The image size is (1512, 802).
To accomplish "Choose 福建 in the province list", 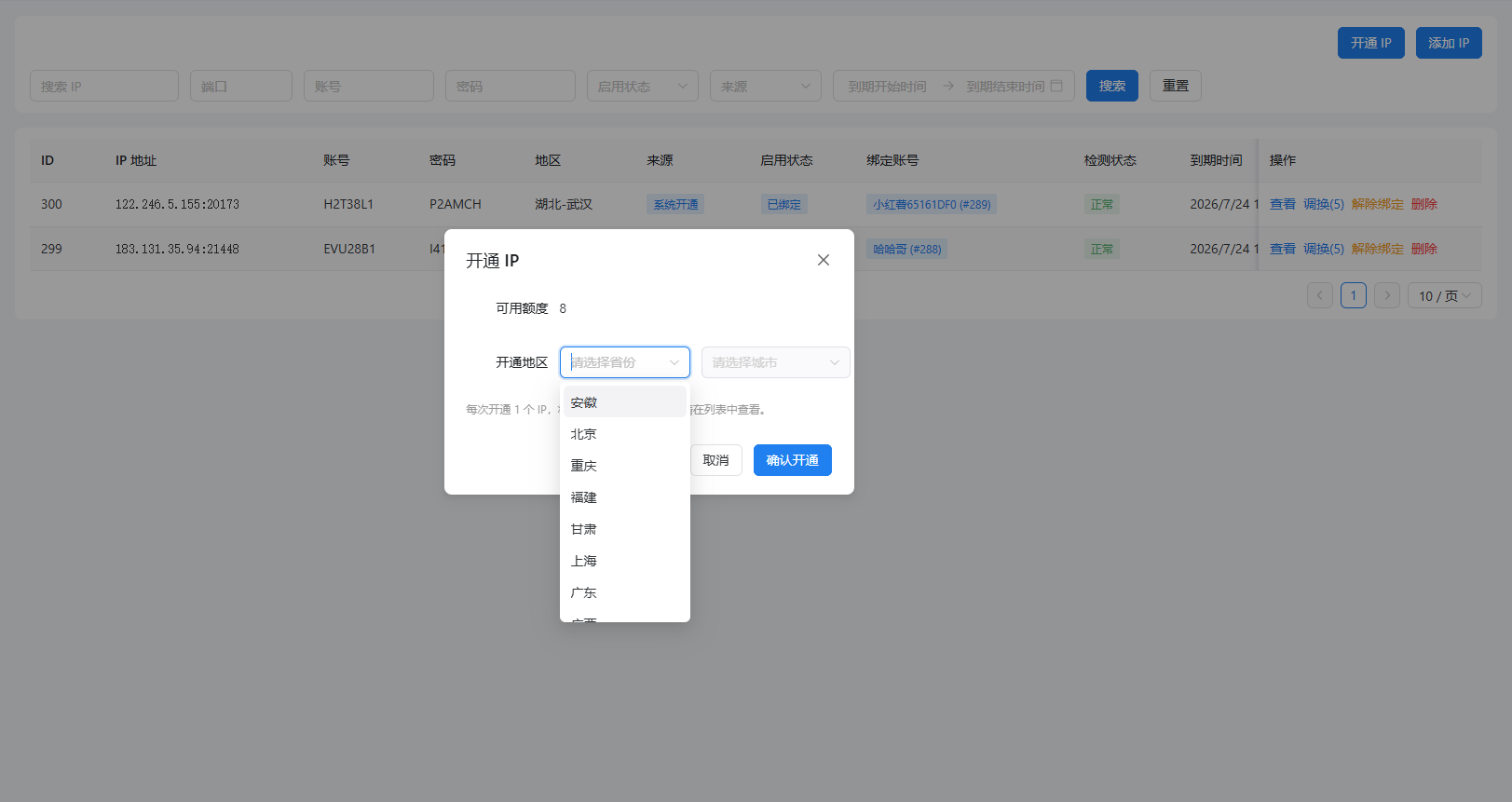I will (625, 497).
